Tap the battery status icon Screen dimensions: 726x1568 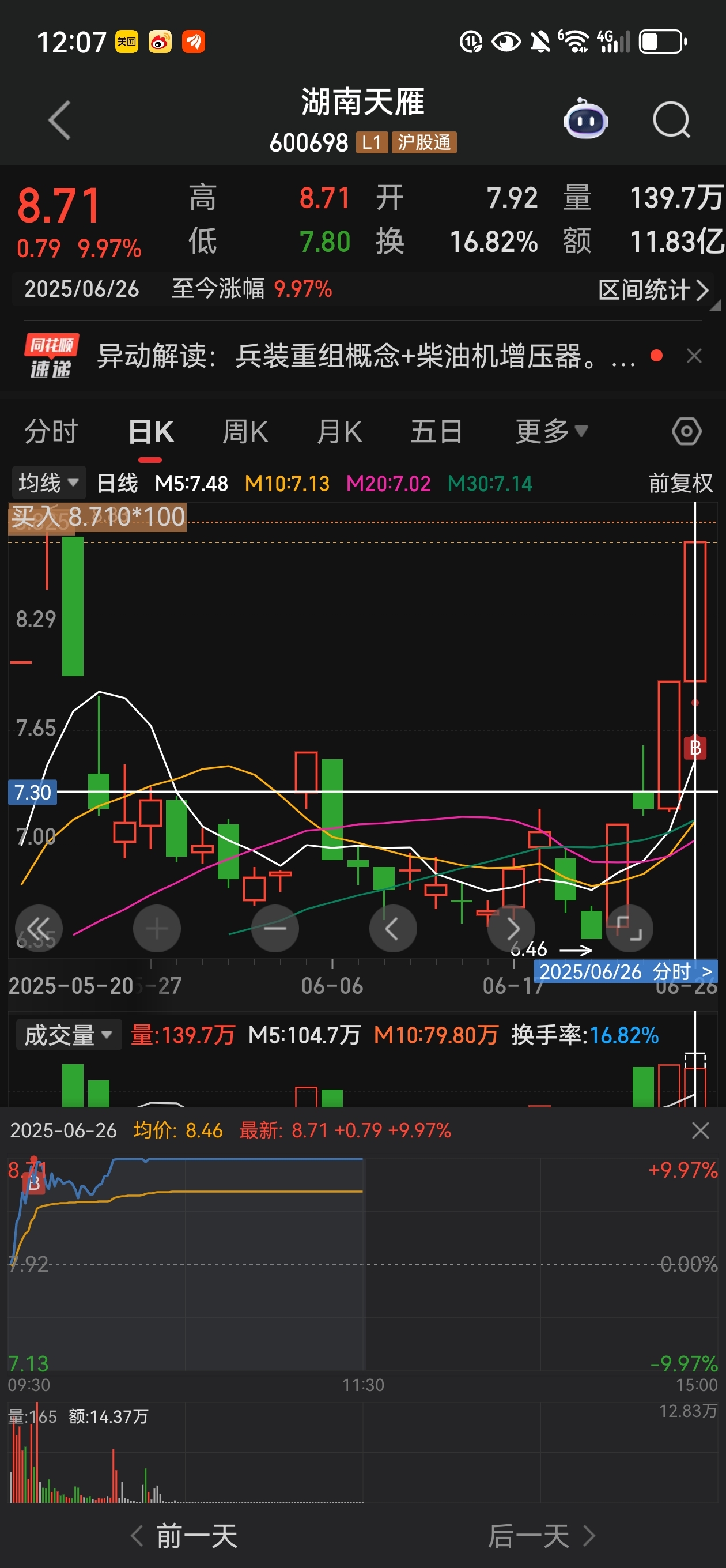pos(663,42)
